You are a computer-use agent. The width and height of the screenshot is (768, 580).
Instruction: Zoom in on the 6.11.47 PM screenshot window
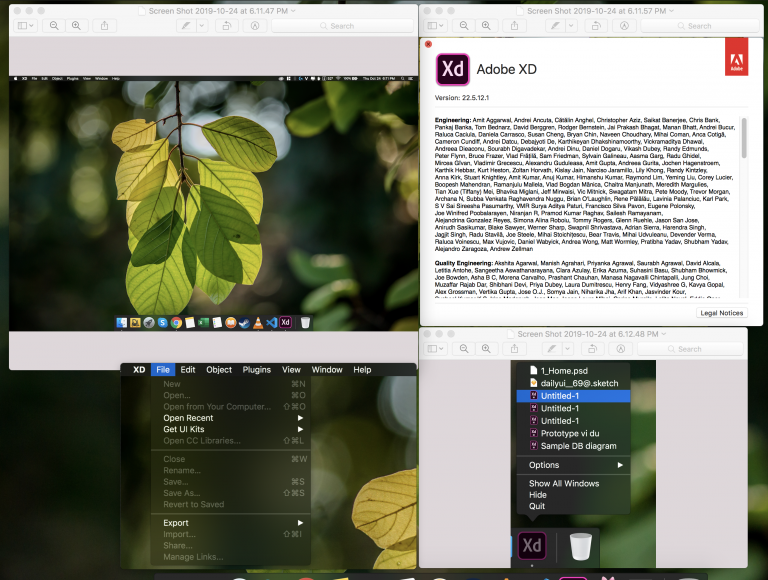pyautogui.click(x=76, y=25)
